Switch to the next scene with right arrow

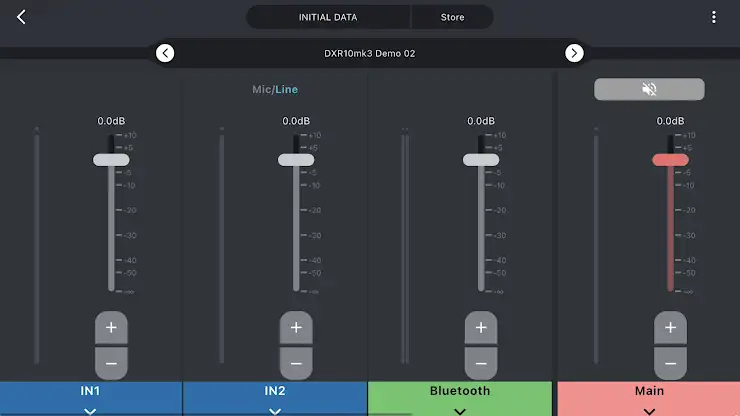click(x=574, y=53)
